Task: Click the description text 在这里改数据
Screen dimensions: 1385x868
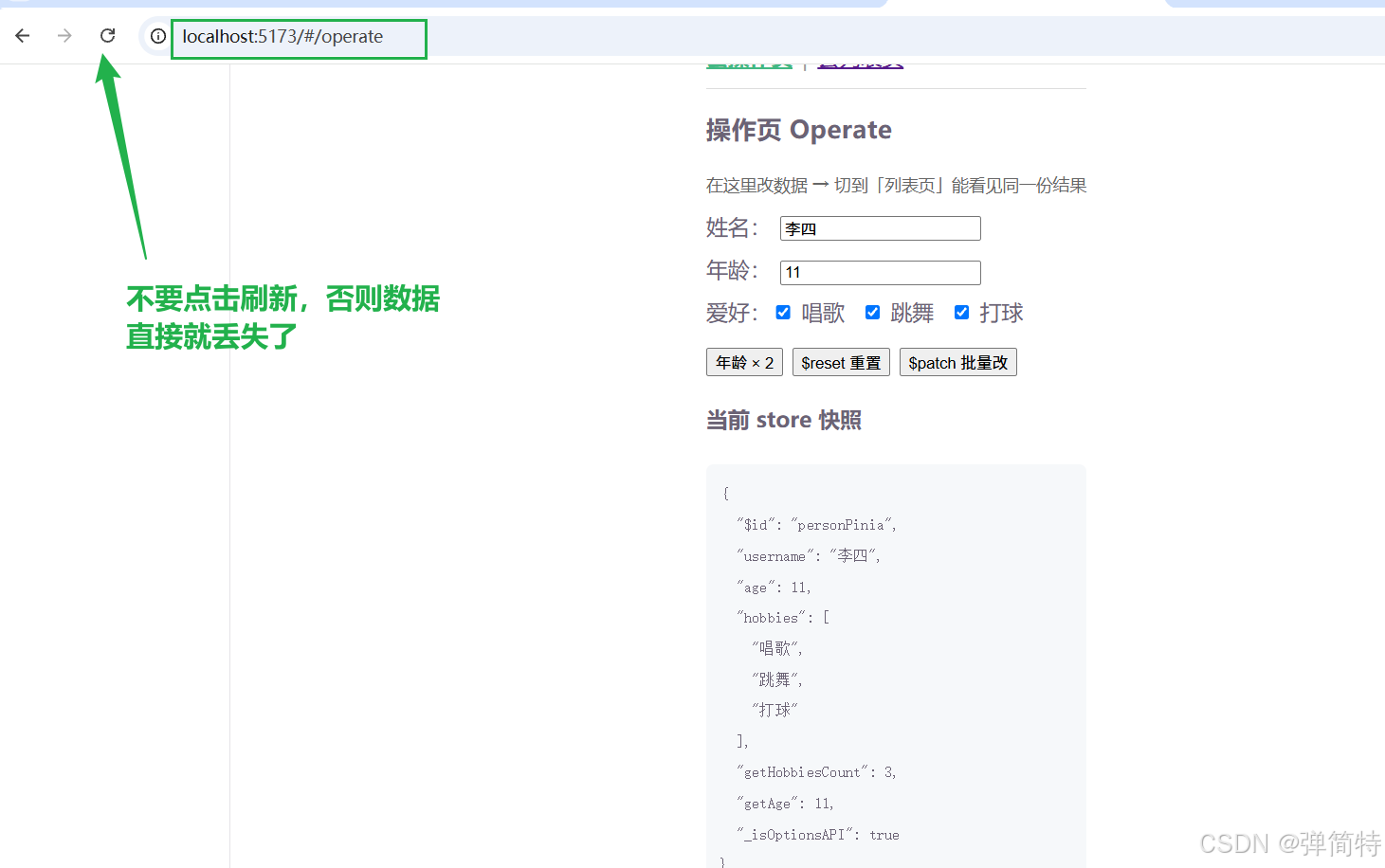Action: tap(756, 186)
